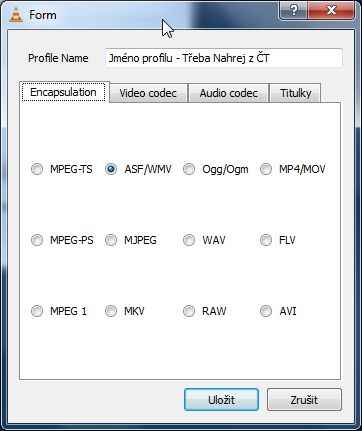This screenshot has width=362, height=431.
Task: Pick the MP4/MOV radio button
Action: click(266, 169)
